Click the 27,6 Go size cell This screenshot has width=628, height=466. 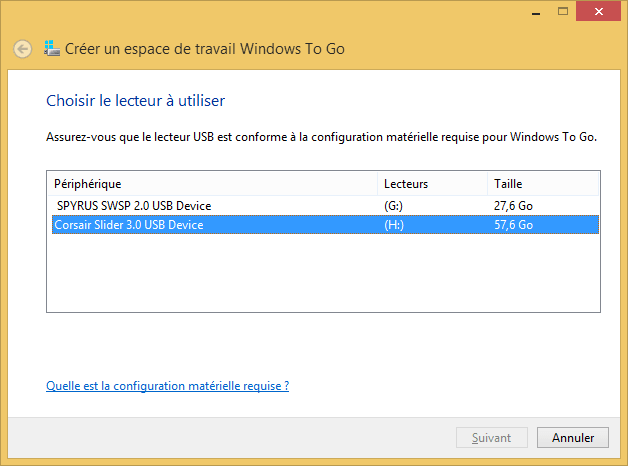pos(513,205)
